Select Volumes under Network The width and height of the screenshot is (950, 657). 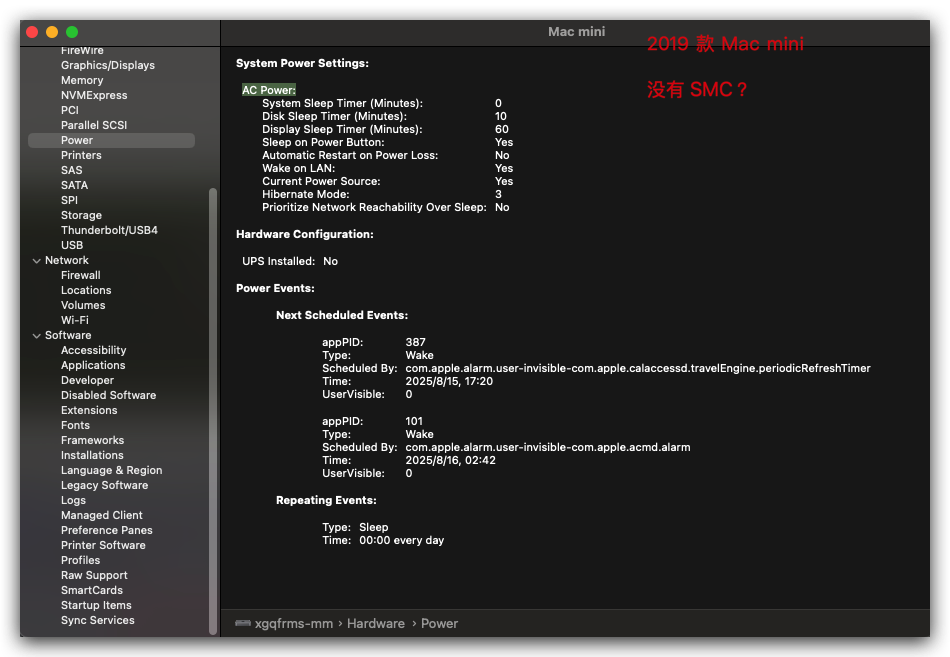coord(83,305)
